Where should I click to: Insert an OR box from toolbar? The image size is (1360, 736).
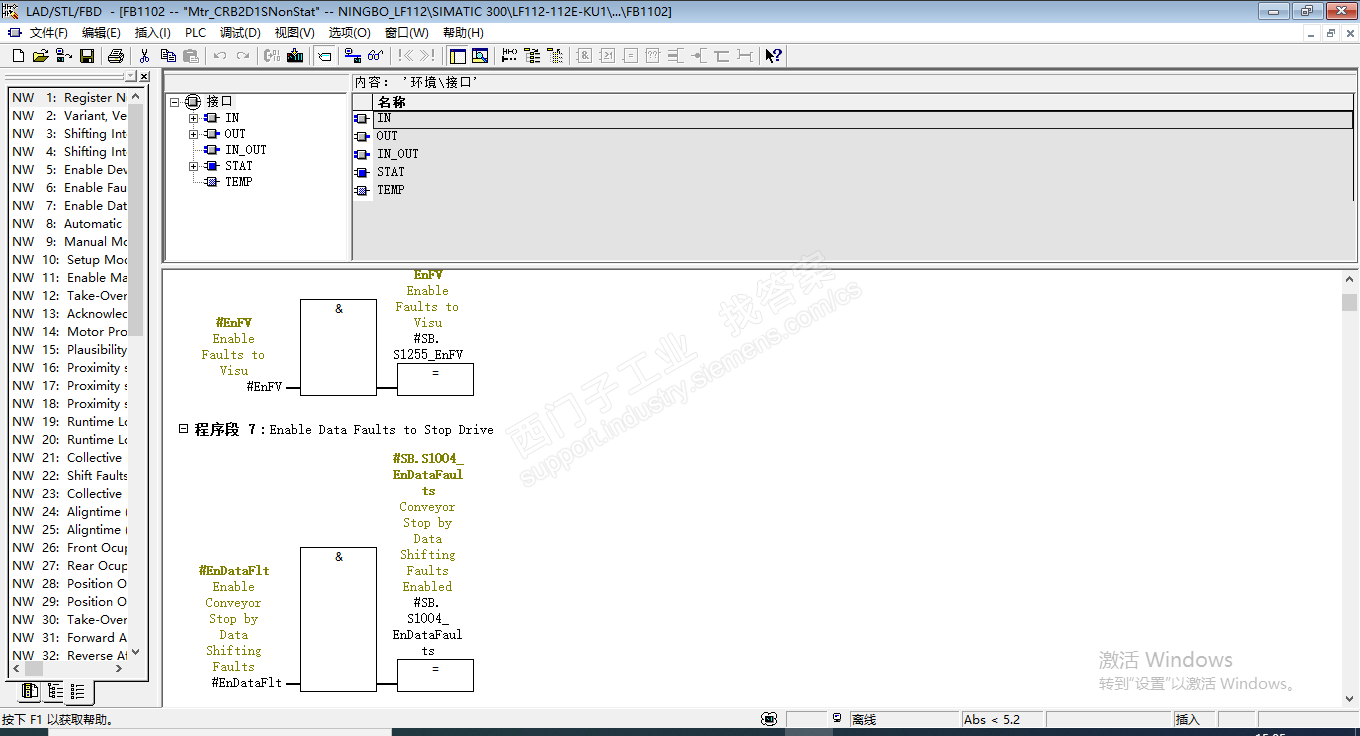[x=607, y=56]
